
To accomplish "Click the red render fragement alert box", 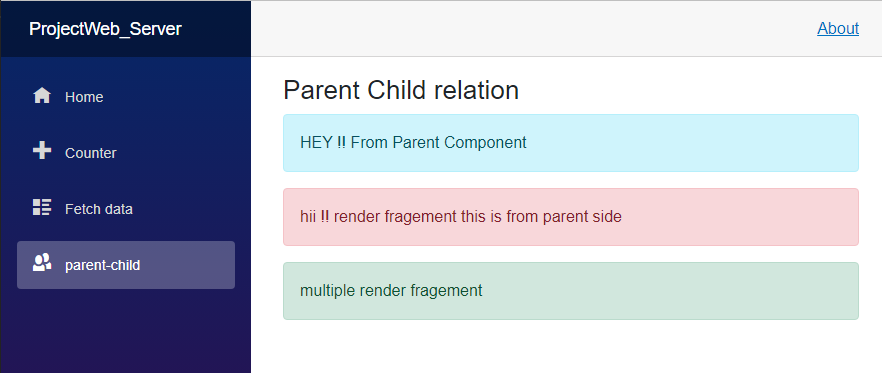I will (571, 217).
